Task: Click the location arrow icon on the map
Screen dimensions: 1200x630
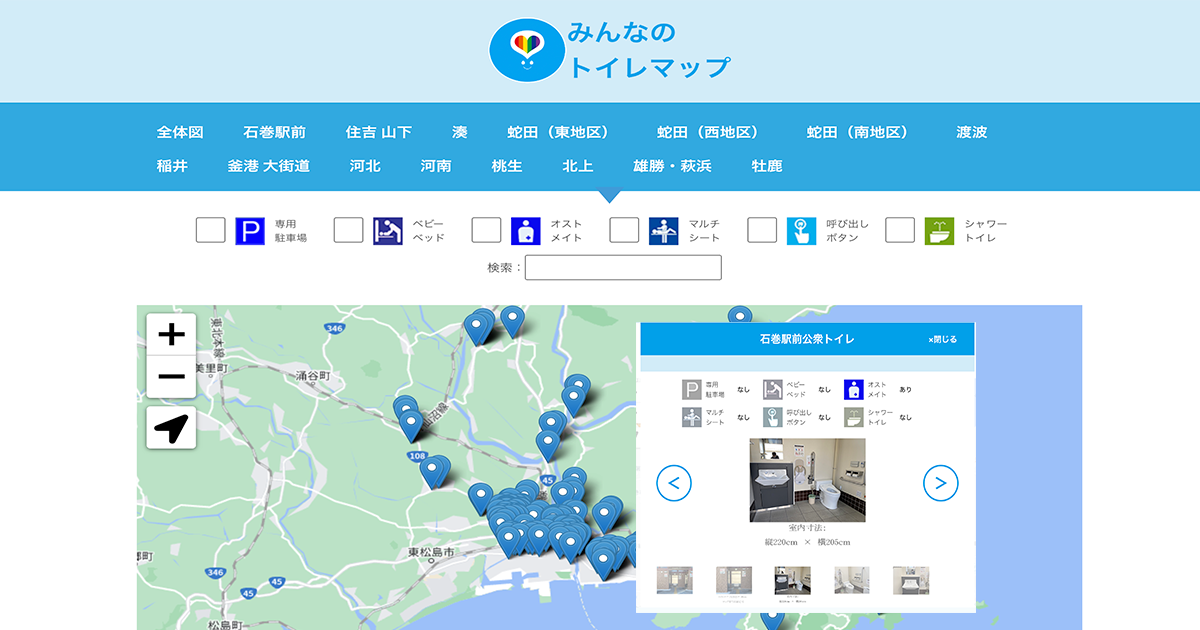Action: click(171, 429)
